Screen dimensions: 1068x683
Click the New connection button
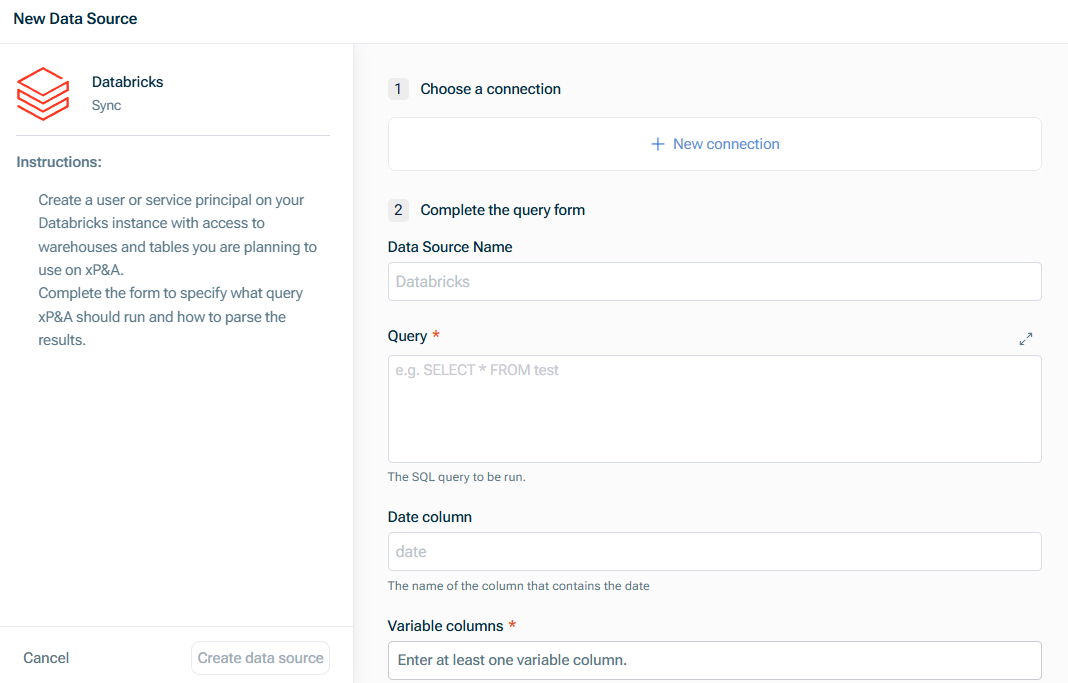tap(714, 144)
